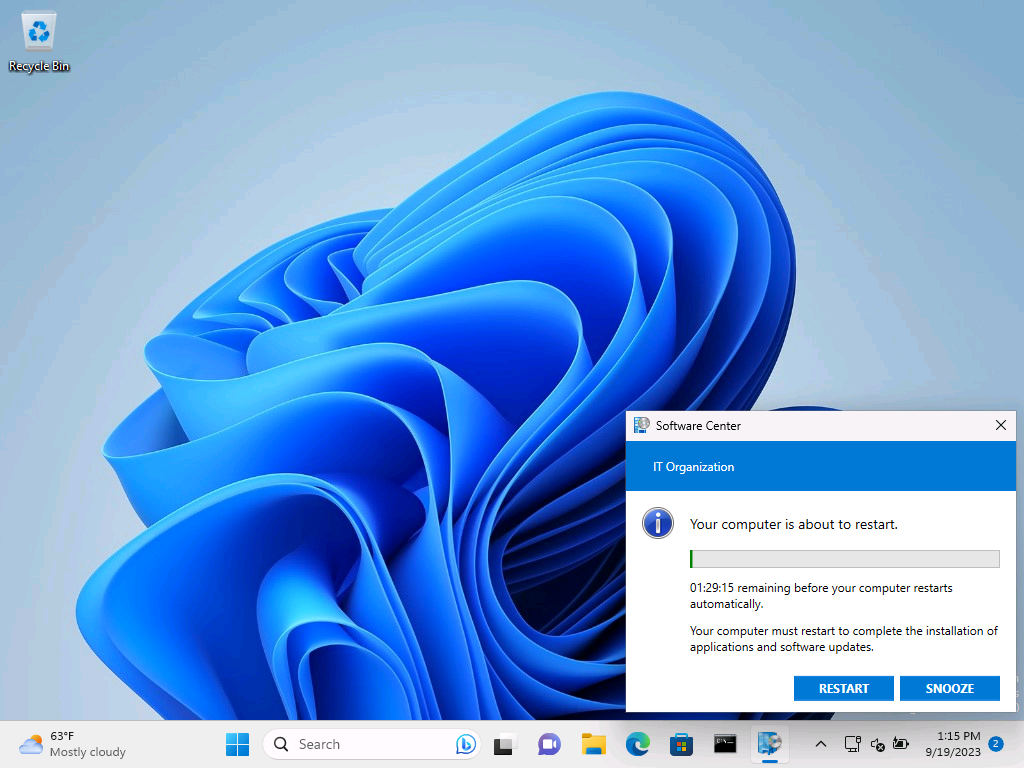Open the weather widget showing 63°F
This screenshot has height=768, width=1024.
[72, 744]
